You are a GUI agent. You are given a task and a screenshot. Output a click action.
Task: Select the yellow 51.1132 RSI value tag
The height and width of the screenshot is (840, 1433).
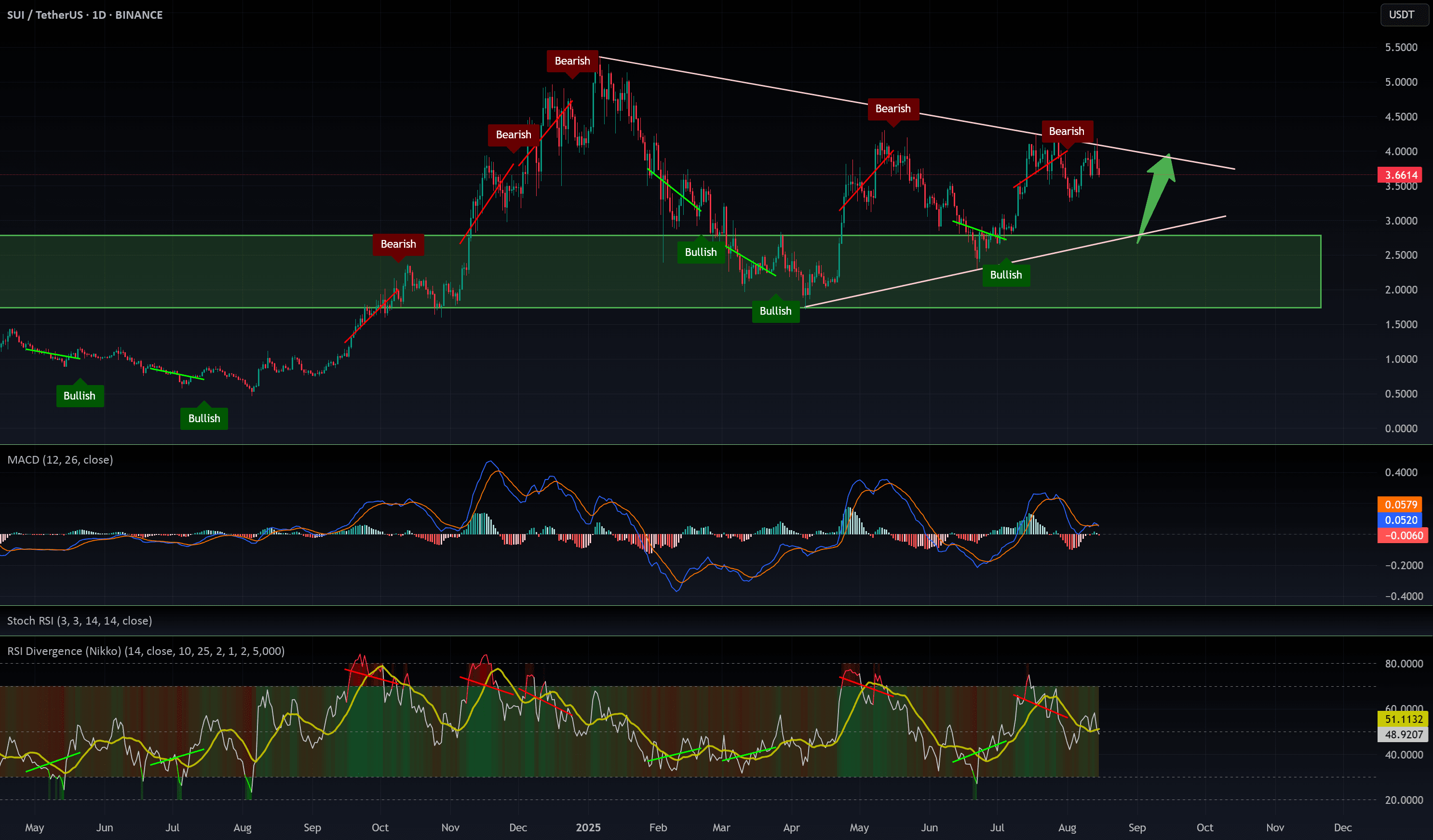[x=1403, y=719]
